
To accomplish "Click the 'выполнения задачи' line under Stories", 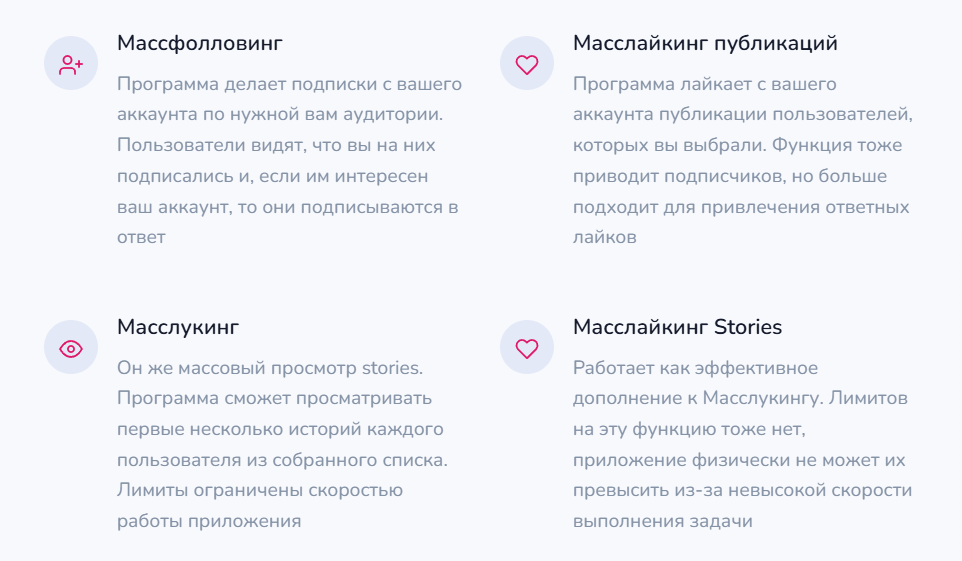I will [662, 522].
